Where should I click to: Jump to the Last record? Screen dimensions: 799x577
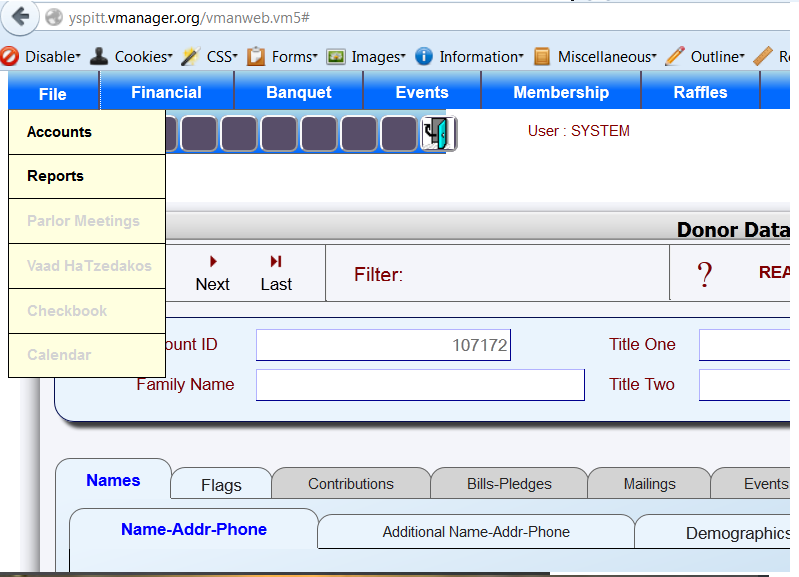pos(276,273)
